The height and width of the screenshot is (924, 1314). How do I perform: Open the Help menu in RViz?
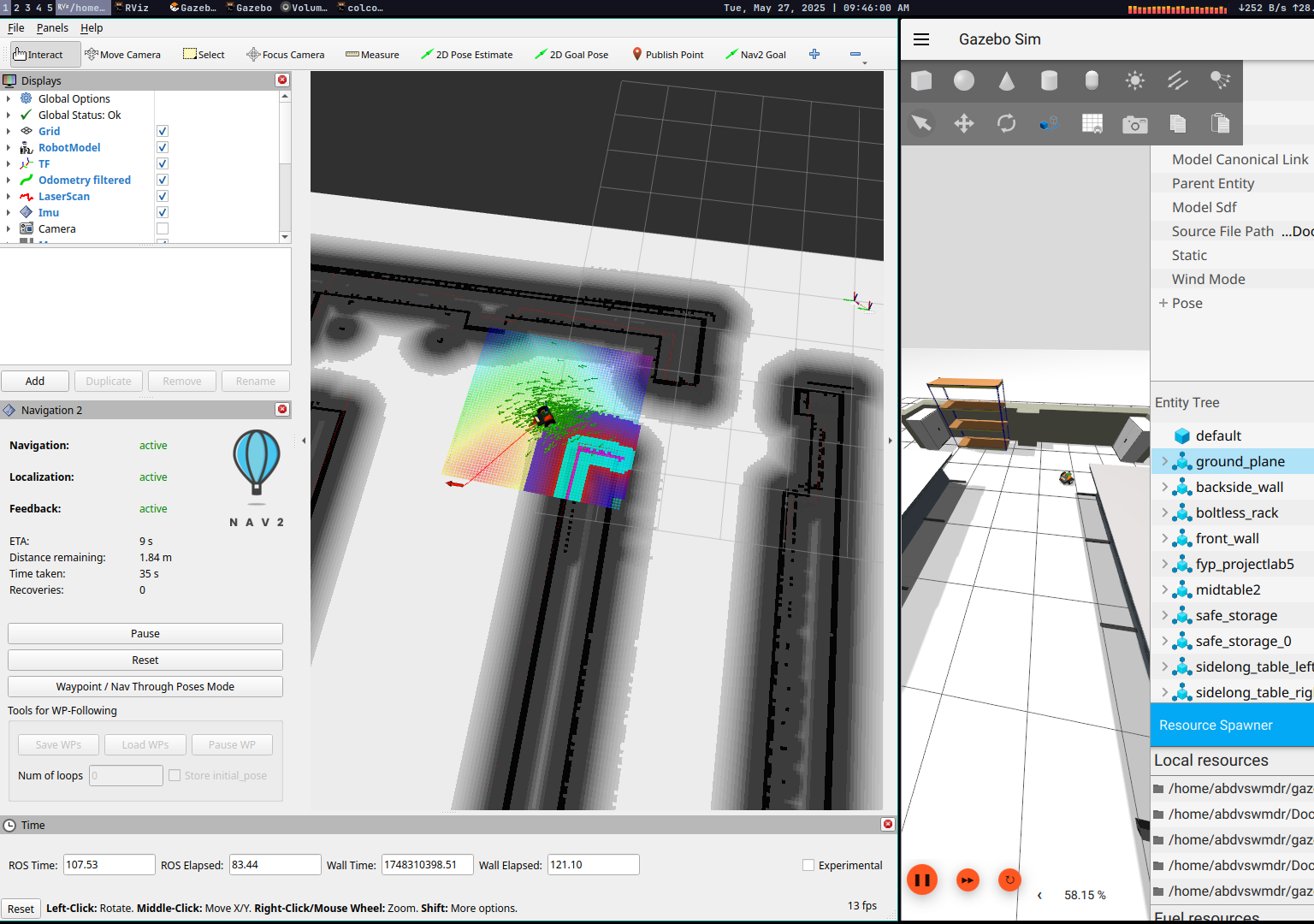pos(92,28)
